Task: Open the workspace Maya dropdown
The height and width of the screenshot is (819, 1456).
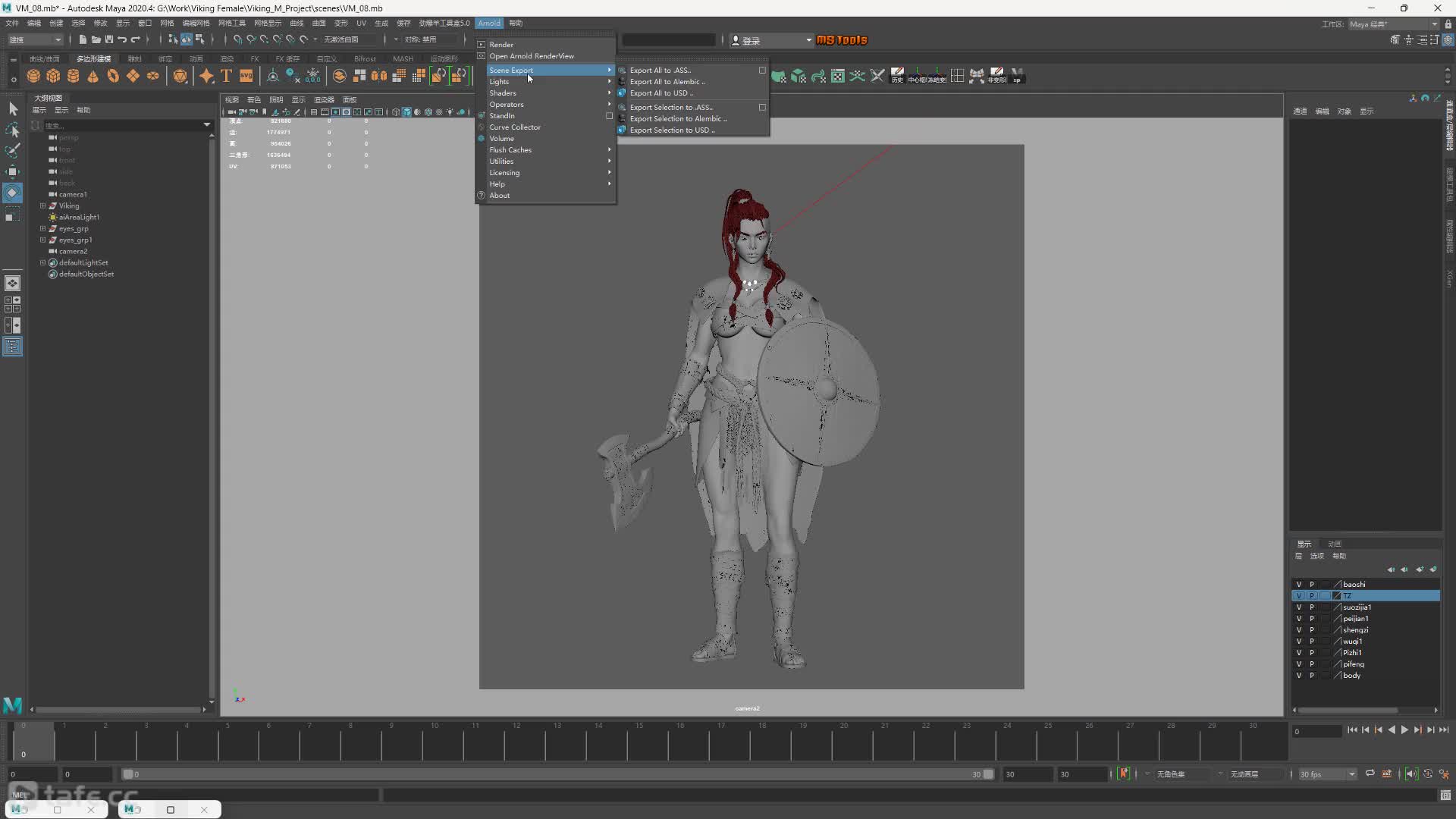Action: coord(1393,24)
